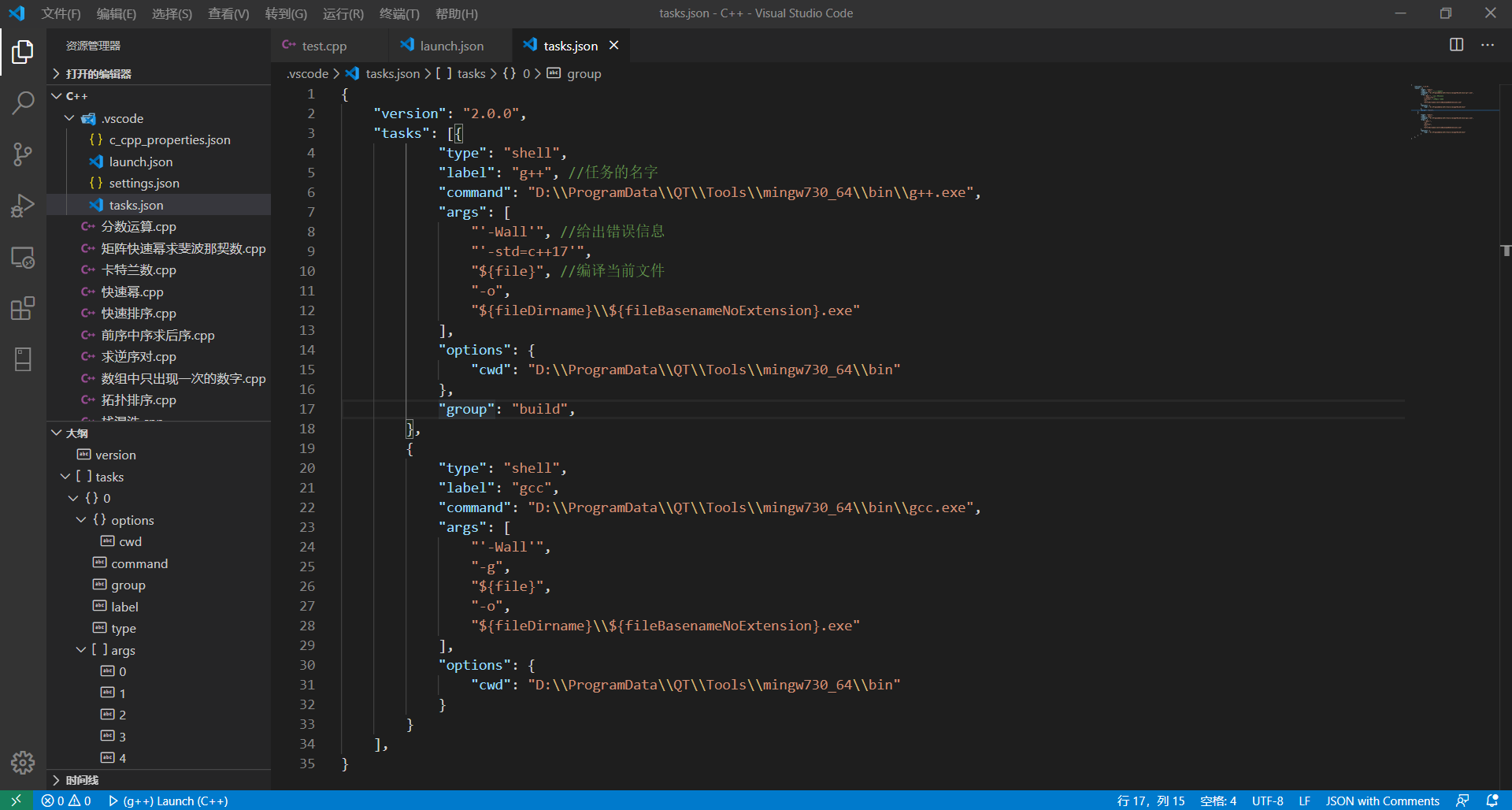Open the Explorer view in activity bar
Viewport: 1512px width, 810px height.
click(23, 52)
